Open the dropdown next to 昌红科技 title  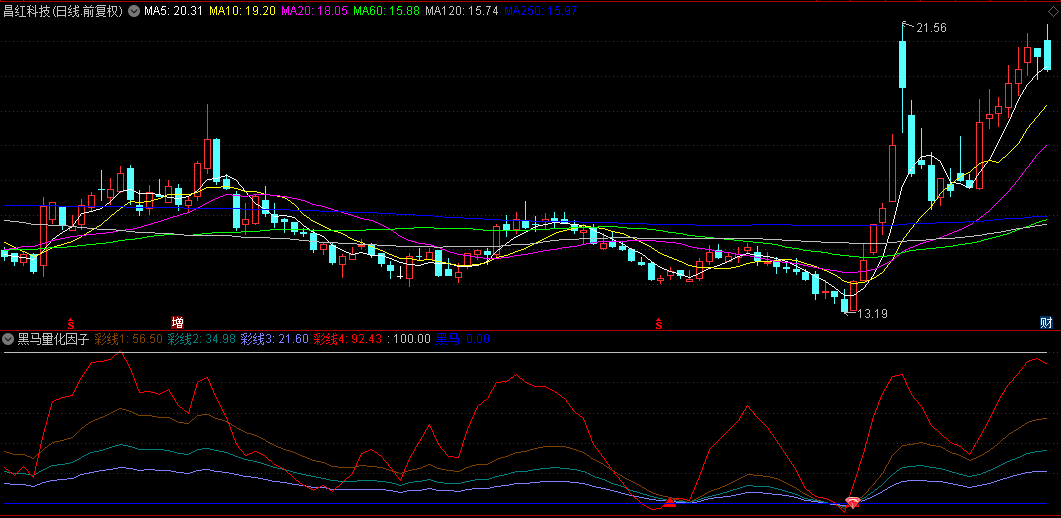[x=133, y=11]
